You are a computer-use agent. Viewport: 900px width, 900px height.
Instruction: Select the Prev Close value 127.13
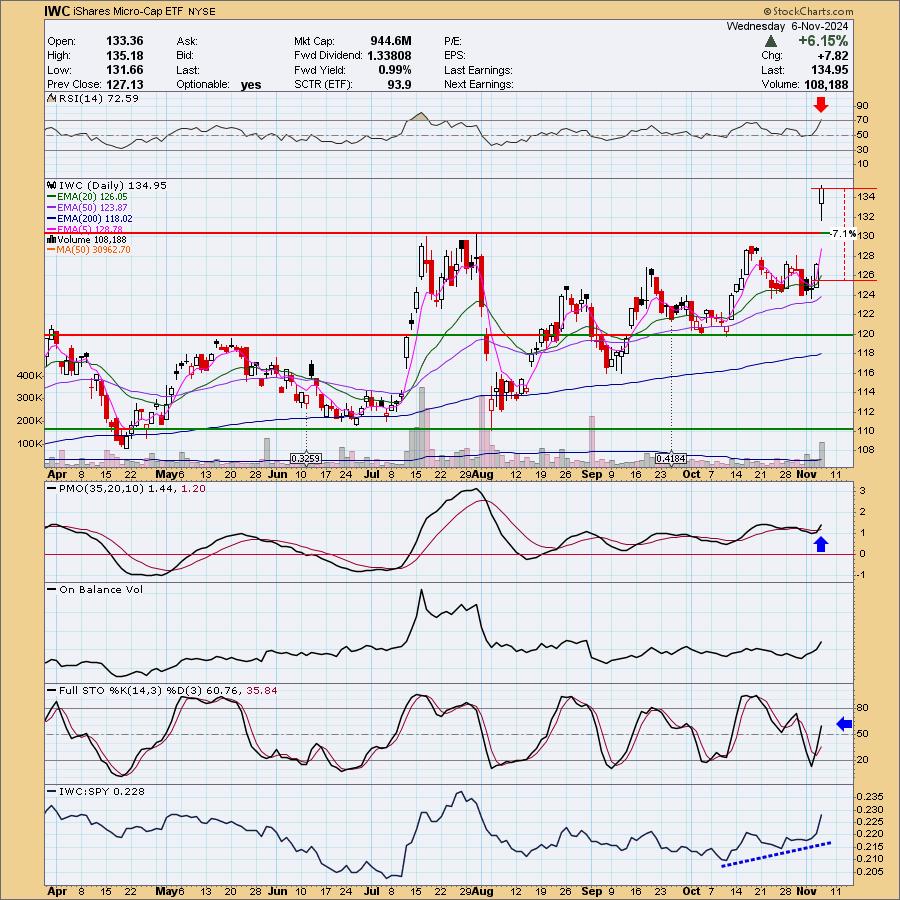[x=125, y=84]
